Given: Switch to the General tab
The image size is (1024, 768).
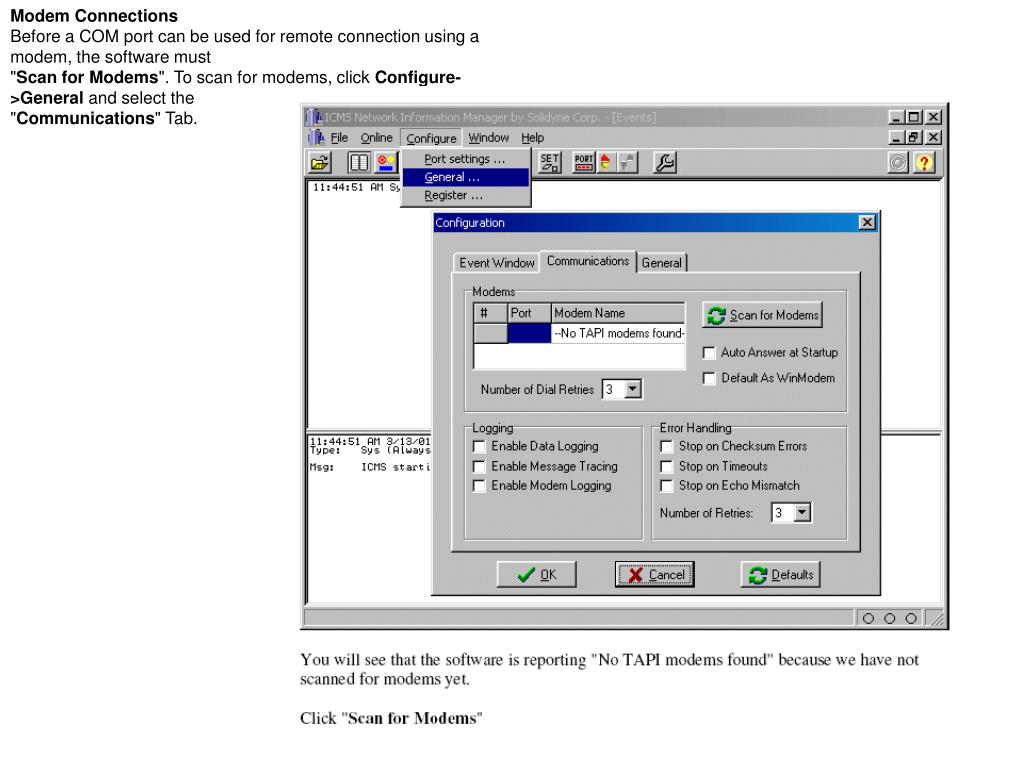Looking at the screenshot, I should [662, 263].
